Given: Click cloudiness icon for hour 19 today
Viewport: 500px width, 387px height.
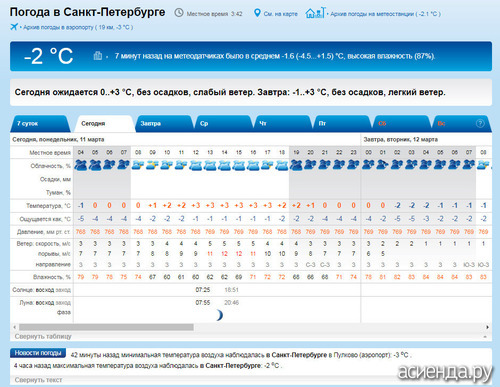Looking at the screenshot, I should tap(296, 165).
